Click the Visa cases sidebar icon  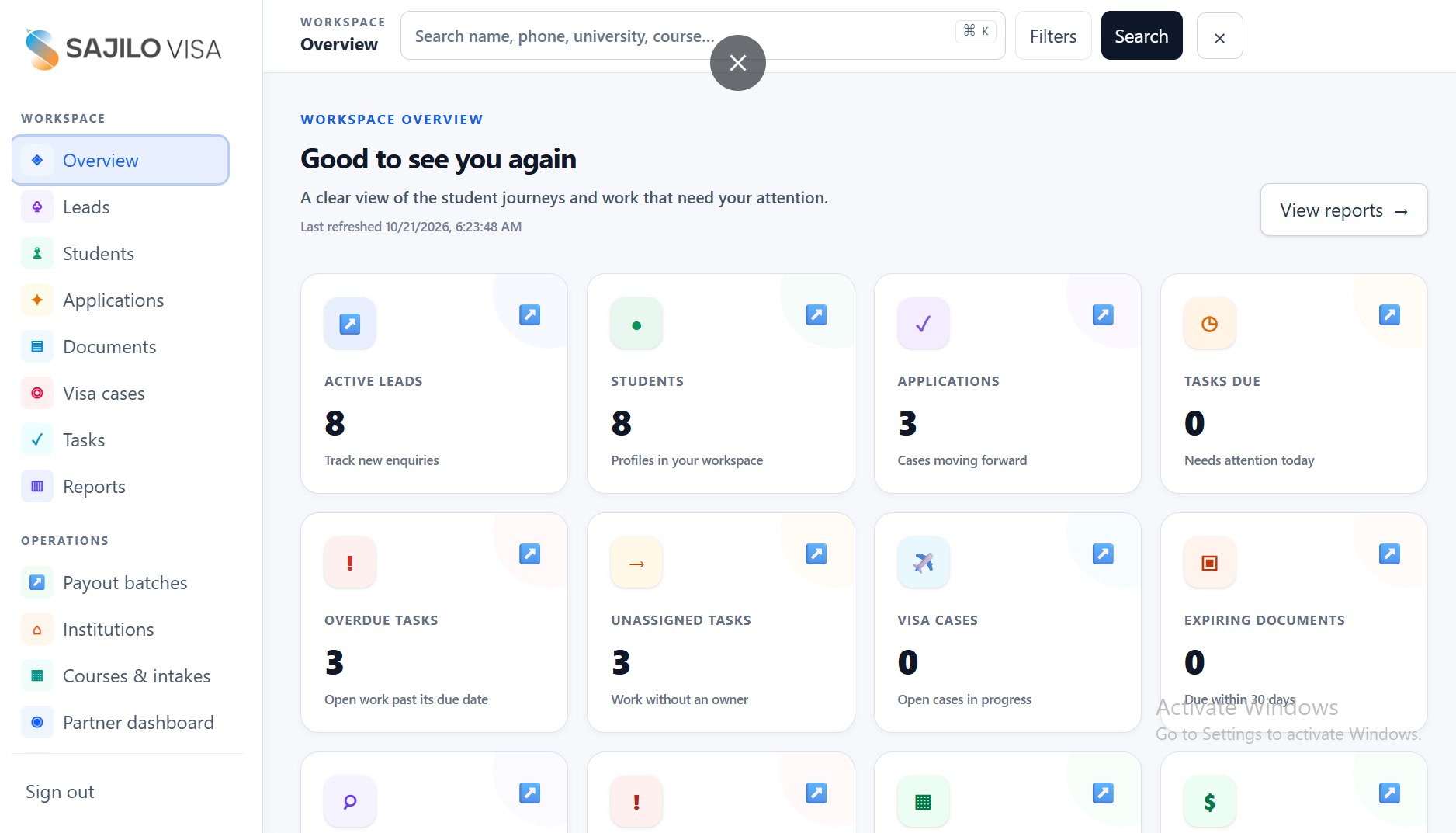37,393
